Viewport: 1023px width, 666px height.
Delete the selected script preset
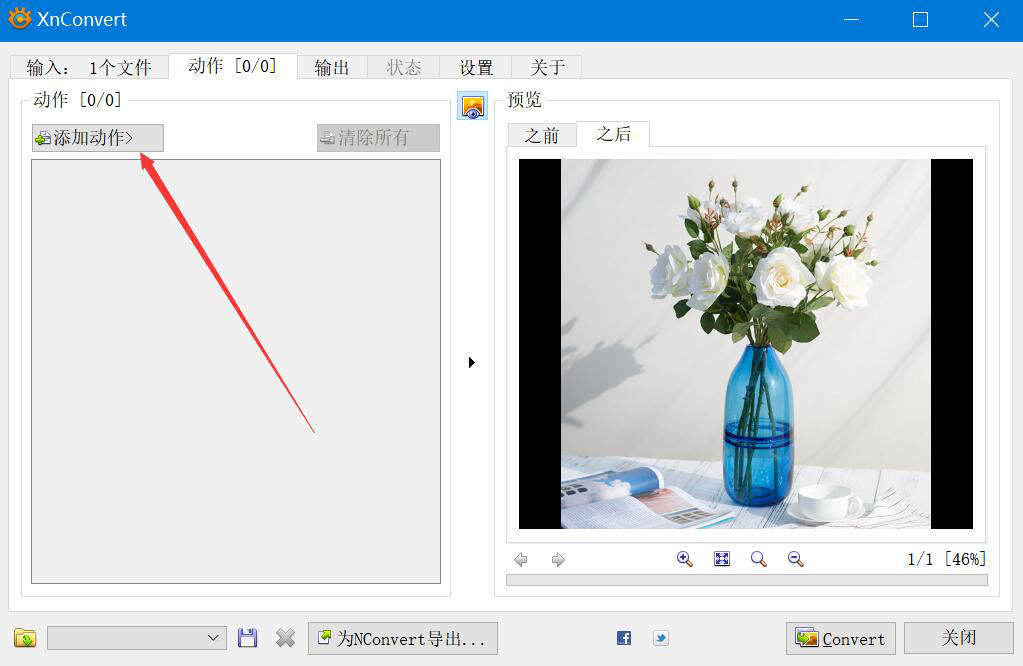pyautogui.click(x=285, y=637)
